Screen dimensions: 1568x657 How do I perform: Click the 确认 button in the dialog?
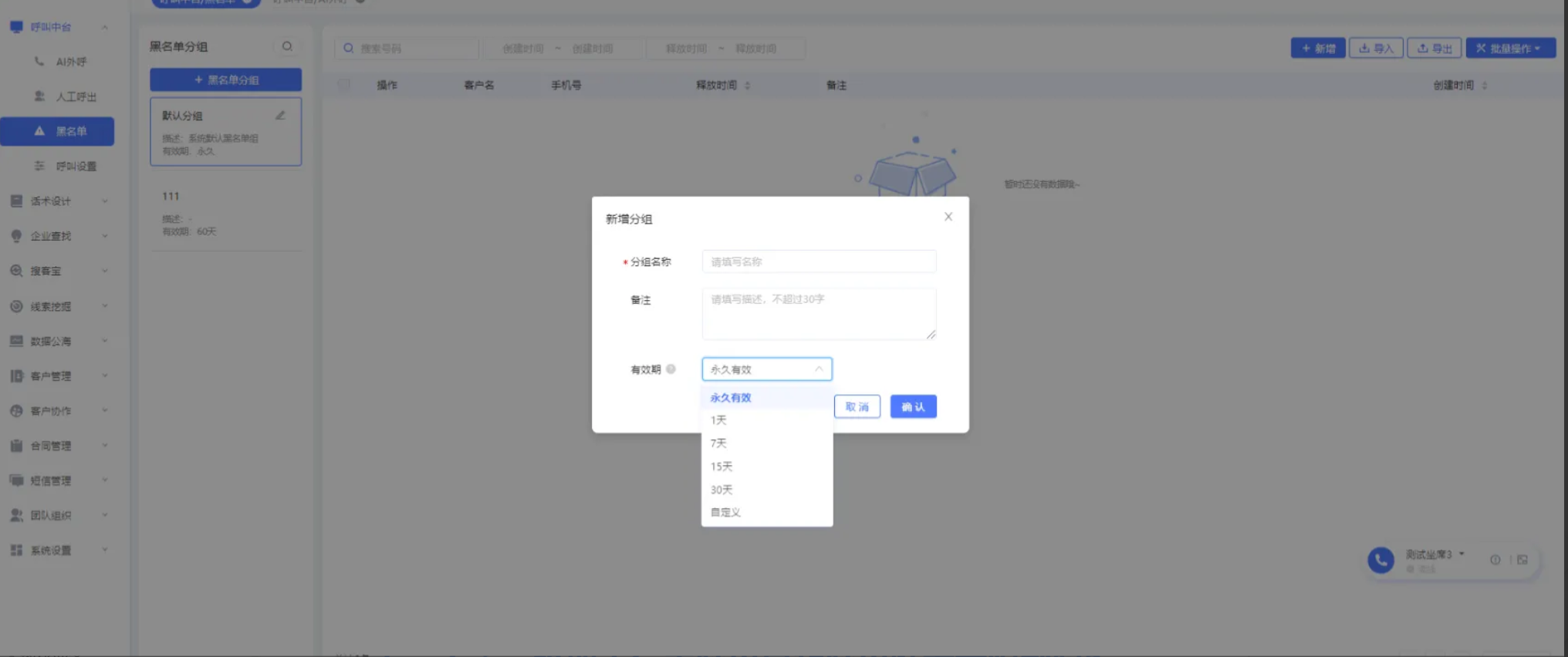(x=913, y=406)
